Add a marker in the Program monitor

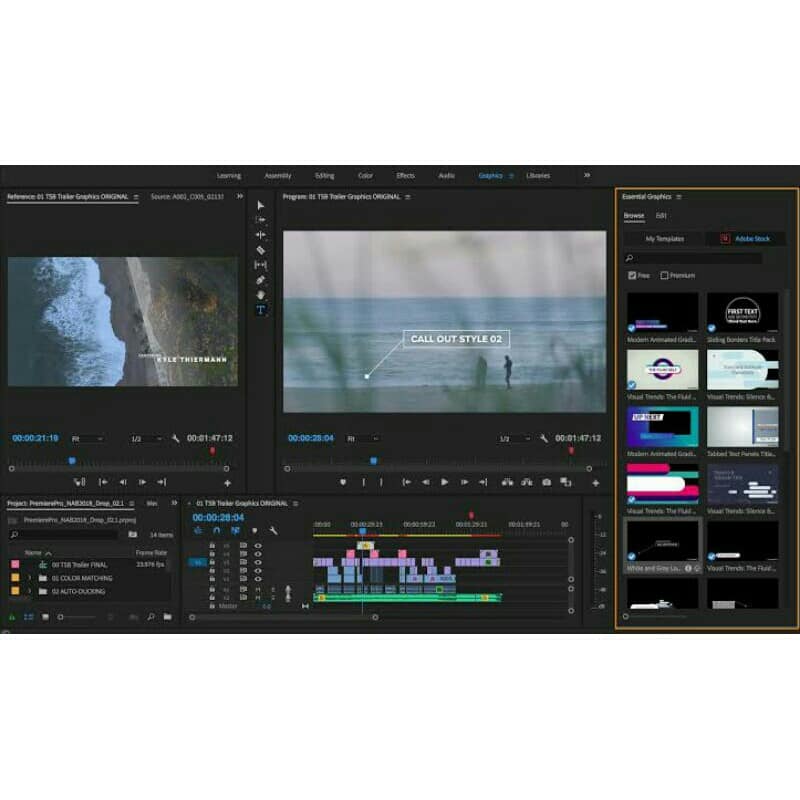(x=343, y=482)
